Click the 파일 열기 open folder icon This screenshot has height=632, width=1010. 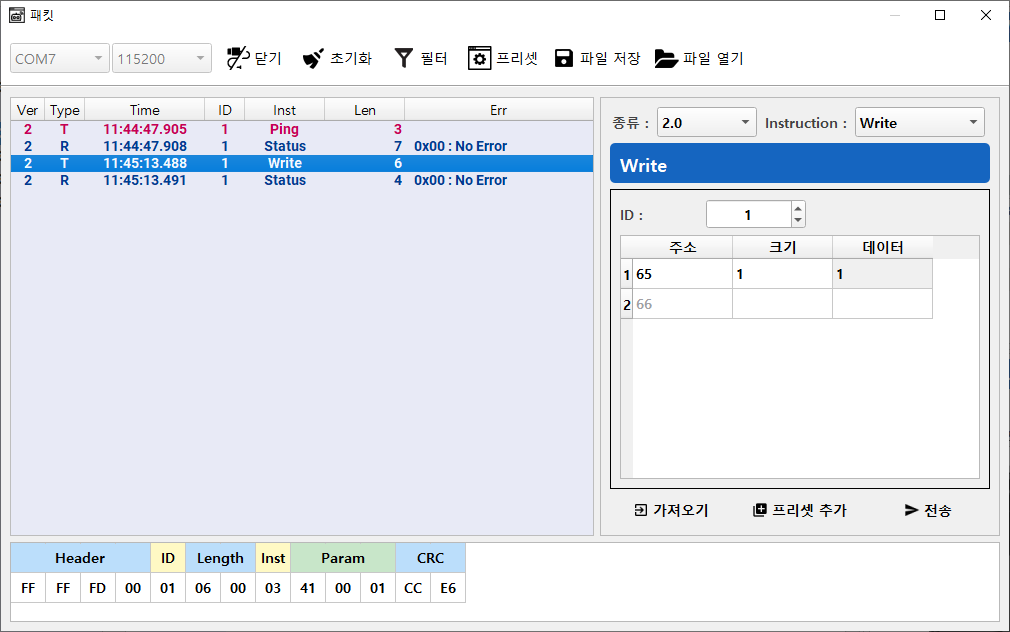pyautogui.click(x=666, y=58)
